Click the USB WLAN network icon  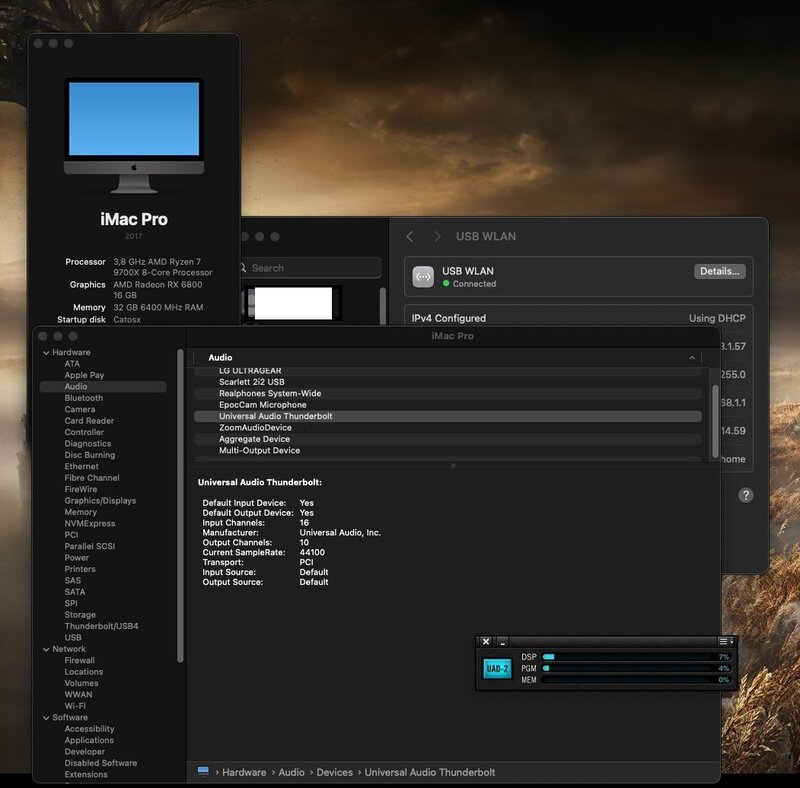(x=423, y=277)
